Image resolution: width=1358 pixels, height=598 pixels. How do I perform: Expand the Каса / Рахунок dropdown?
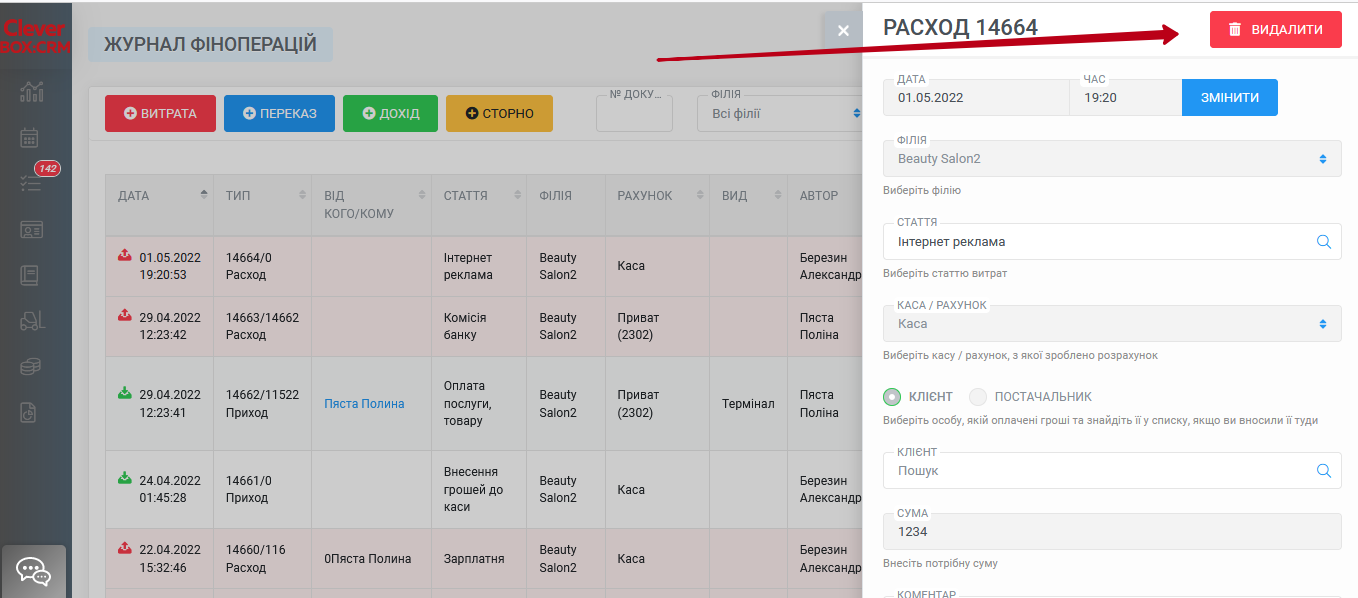click(x=1112, y=324)
